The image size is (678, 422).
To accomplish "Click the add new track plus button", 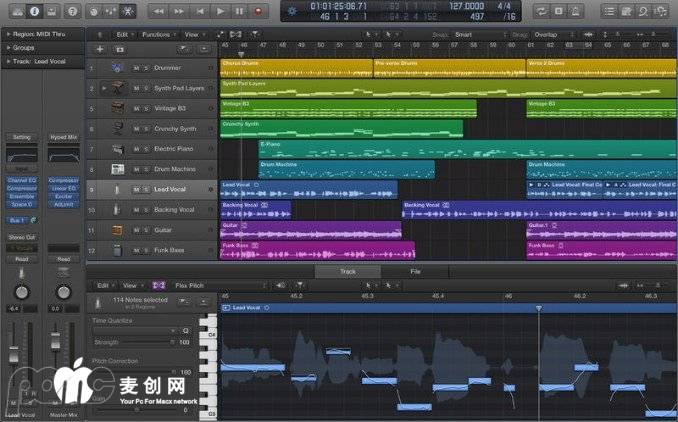I will tap(99, 48).
